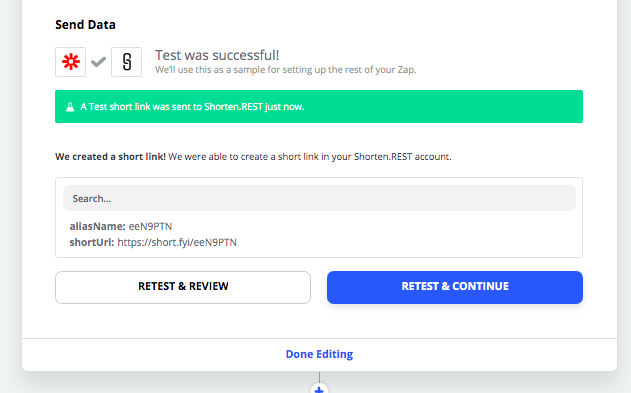The height and width of the screenshot is (393, 631).
Task: Click the eeN9PTN alias value
Action: click(x=151, y=226)
